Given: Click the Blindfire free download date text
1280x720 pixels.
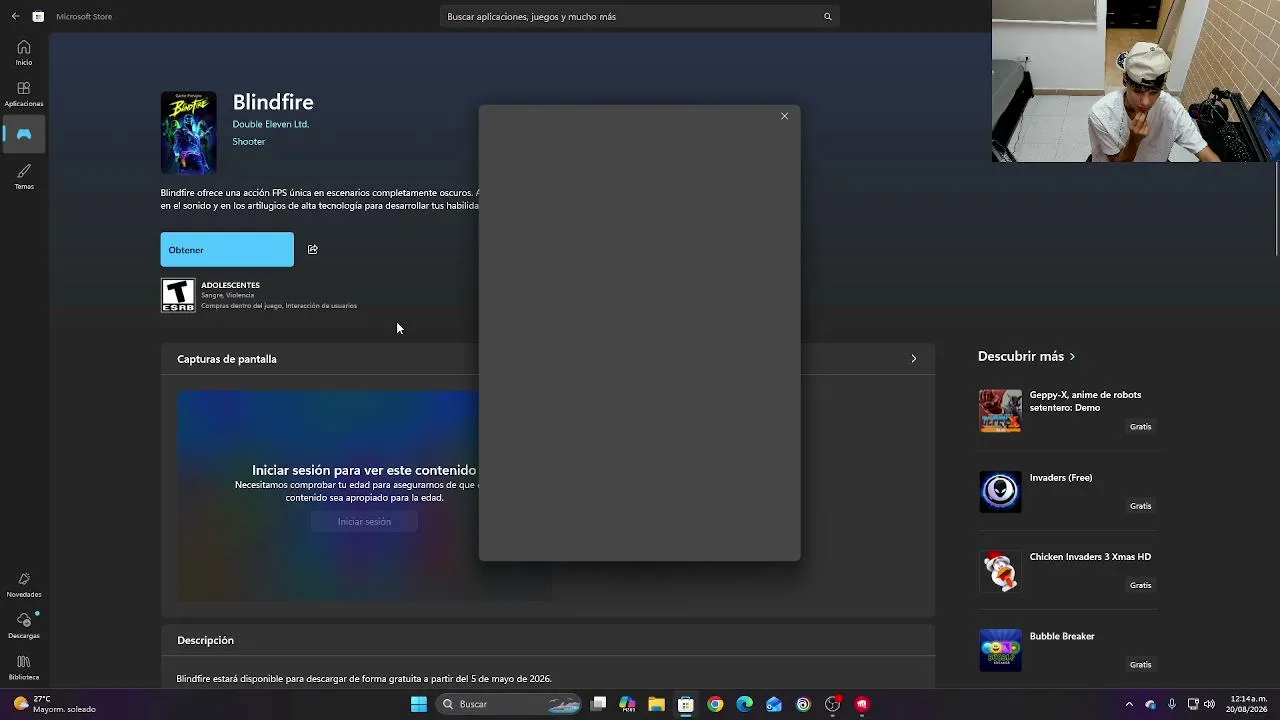Looking at the screenshot, I should [364, 679].
